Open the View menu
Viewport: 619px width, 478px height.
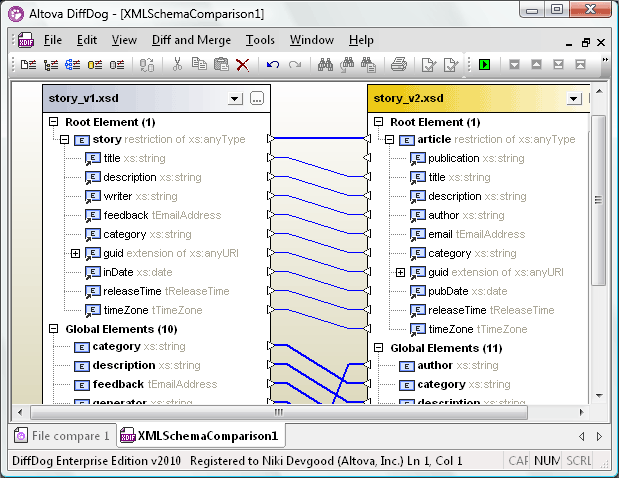pyautogui.click(x=124, y=40)
